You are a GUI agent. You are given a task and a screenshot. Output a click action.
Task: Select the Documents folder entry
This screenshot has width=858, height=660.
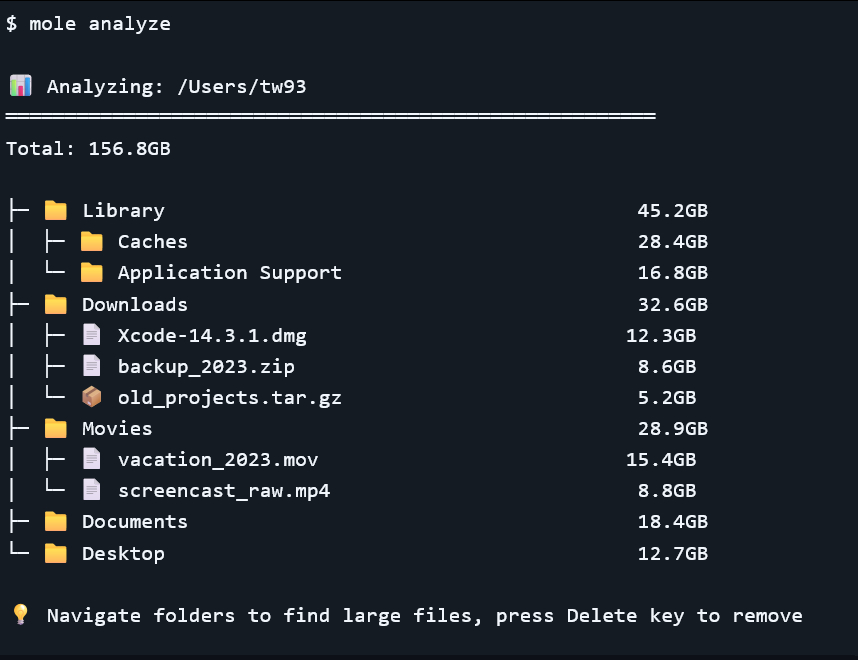point(134,522)
